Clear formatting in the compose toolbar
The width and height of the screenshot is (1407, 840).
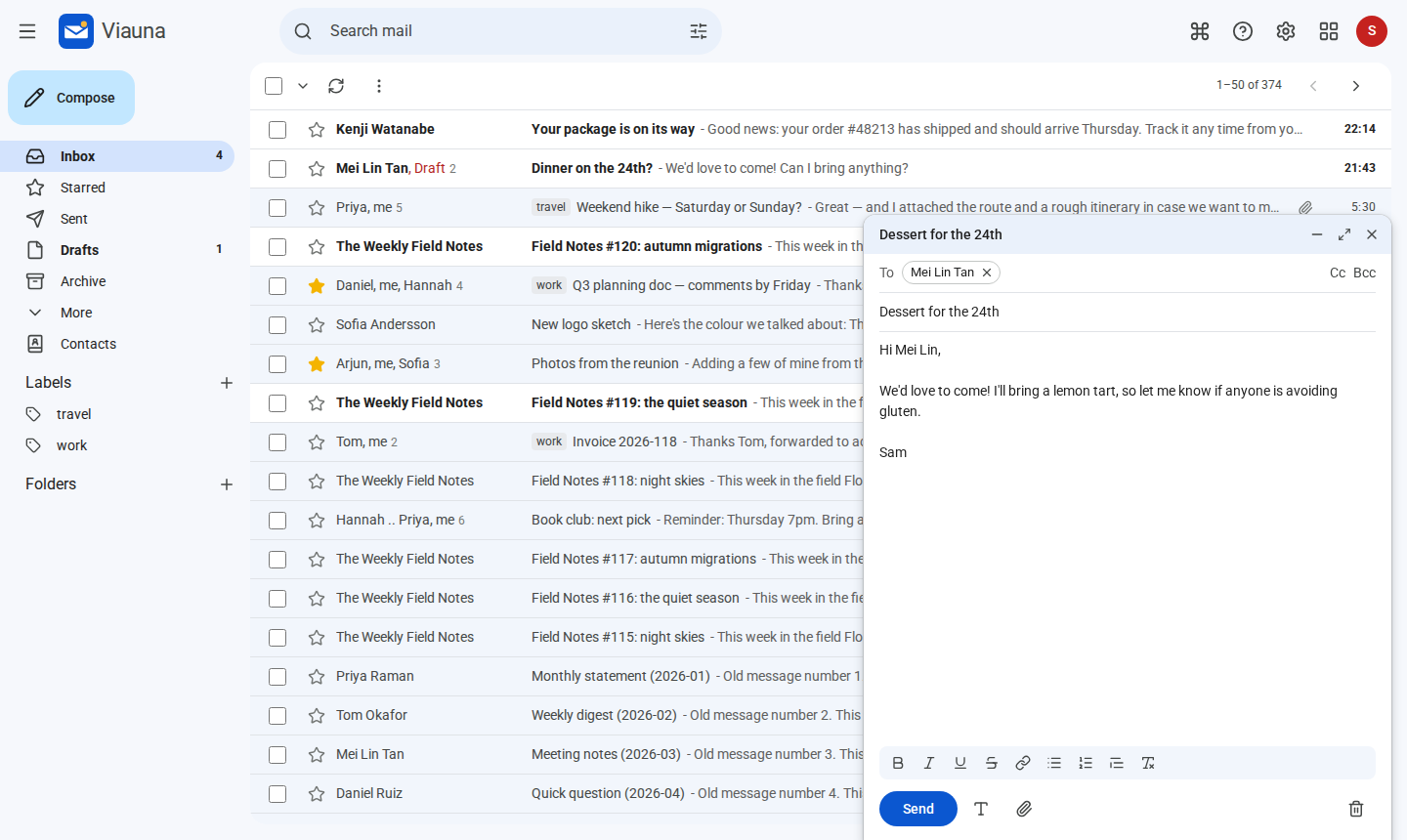[1148, 763]
